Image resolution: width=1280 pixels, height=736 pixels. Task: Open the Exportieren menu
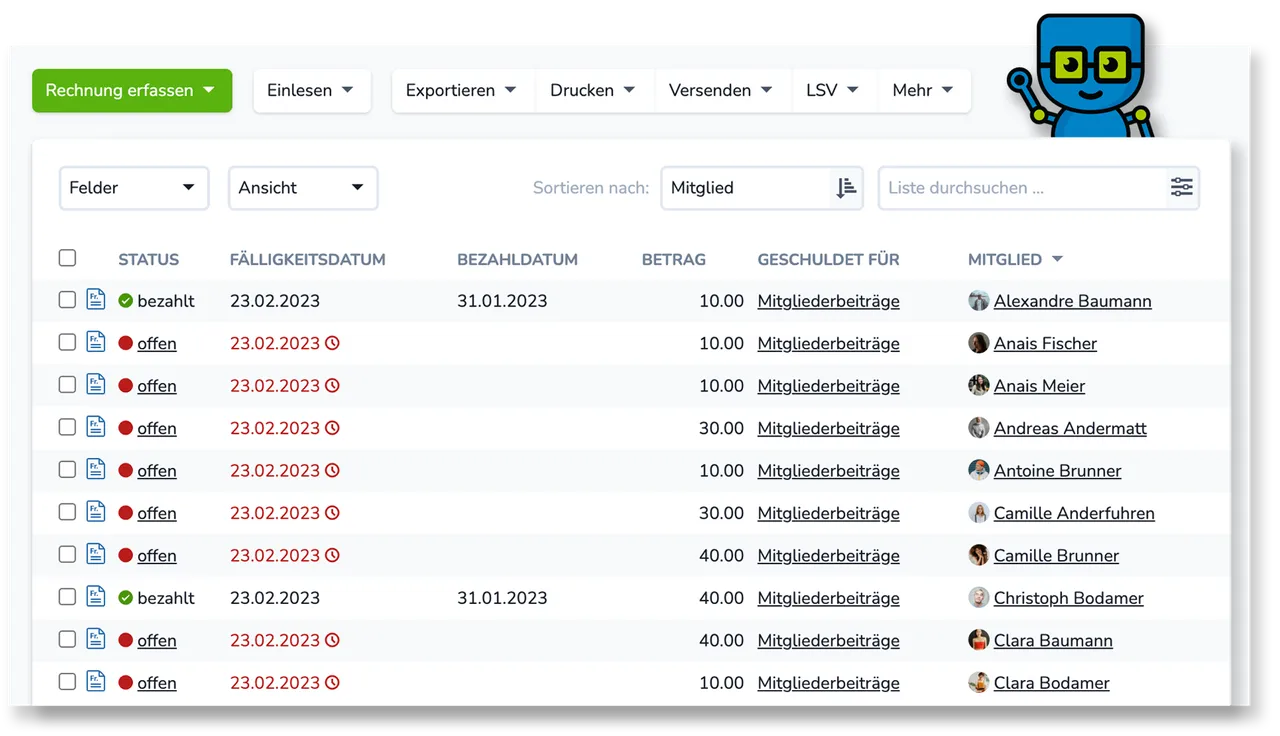pos(461,90)
